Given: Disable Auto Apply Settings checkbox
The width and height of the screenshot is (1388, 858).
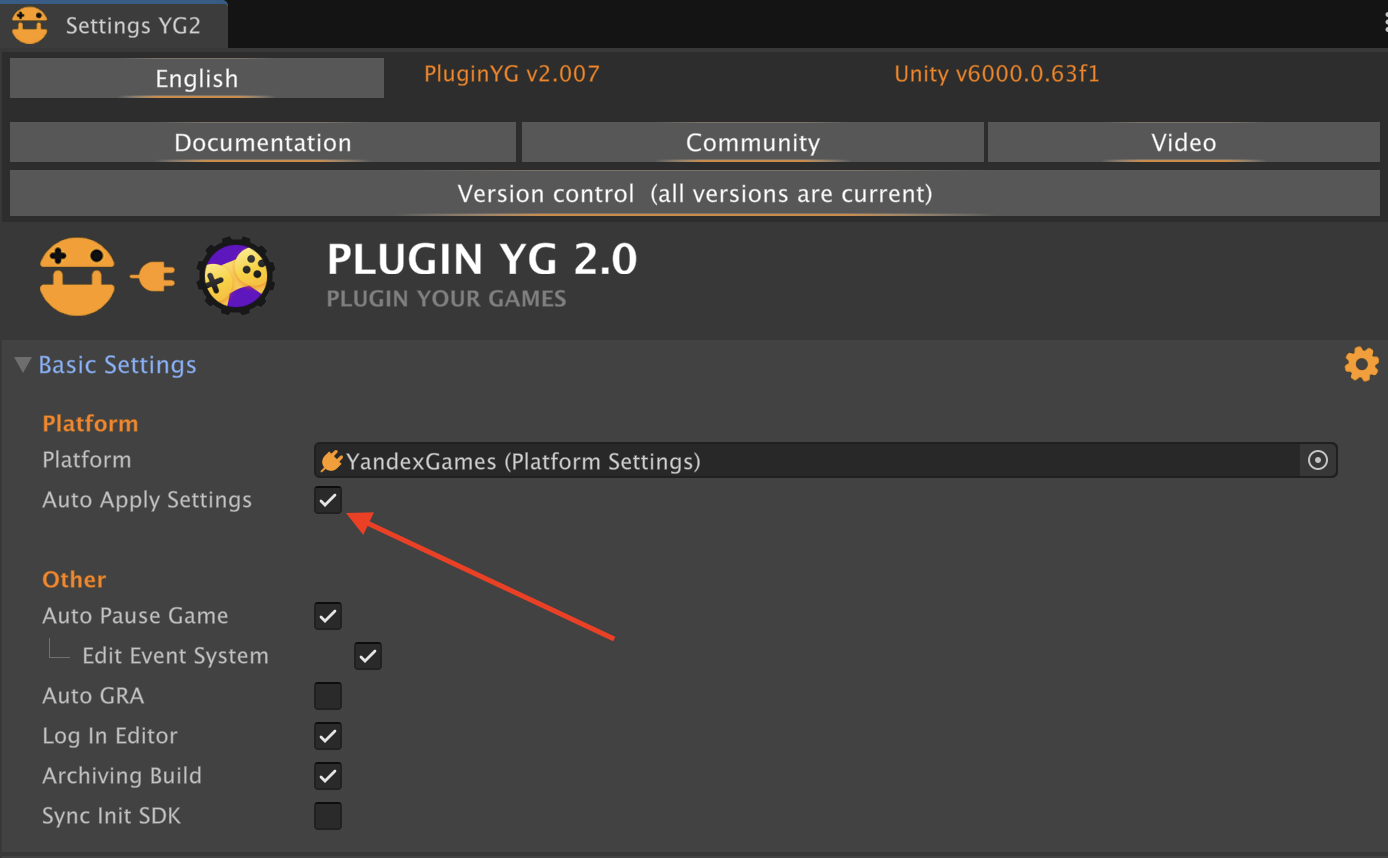Looking at the screenshot, I should point(328,500).
